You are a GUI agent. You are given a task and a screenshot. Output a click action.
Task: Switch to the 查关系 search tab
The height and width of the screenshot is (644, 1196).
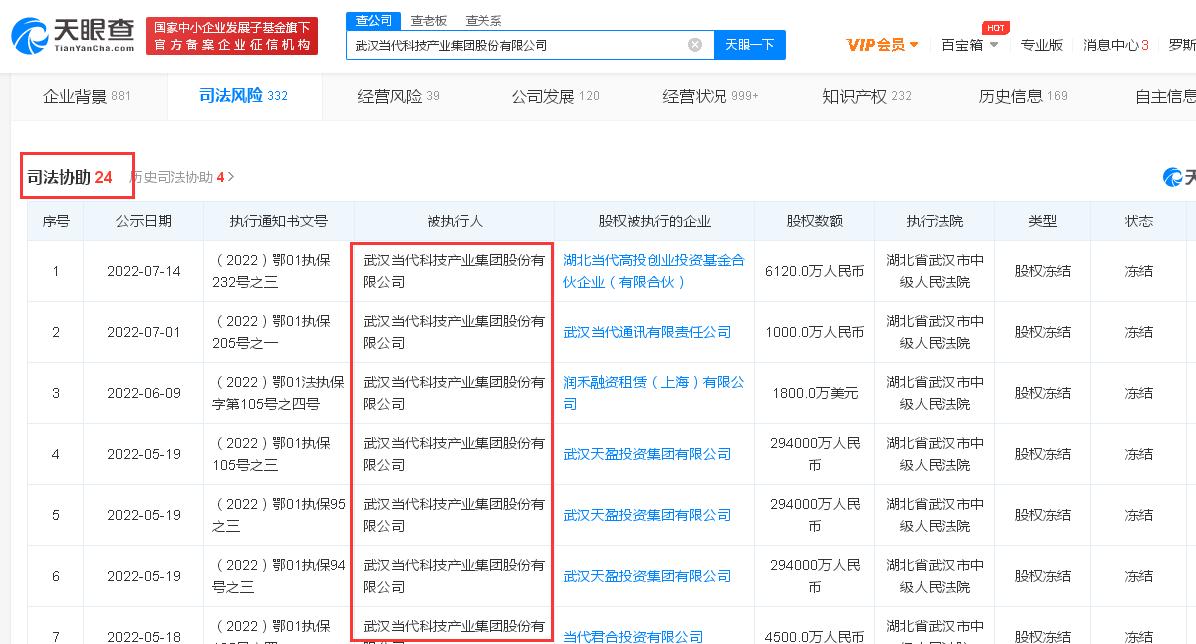pos(485,20)
